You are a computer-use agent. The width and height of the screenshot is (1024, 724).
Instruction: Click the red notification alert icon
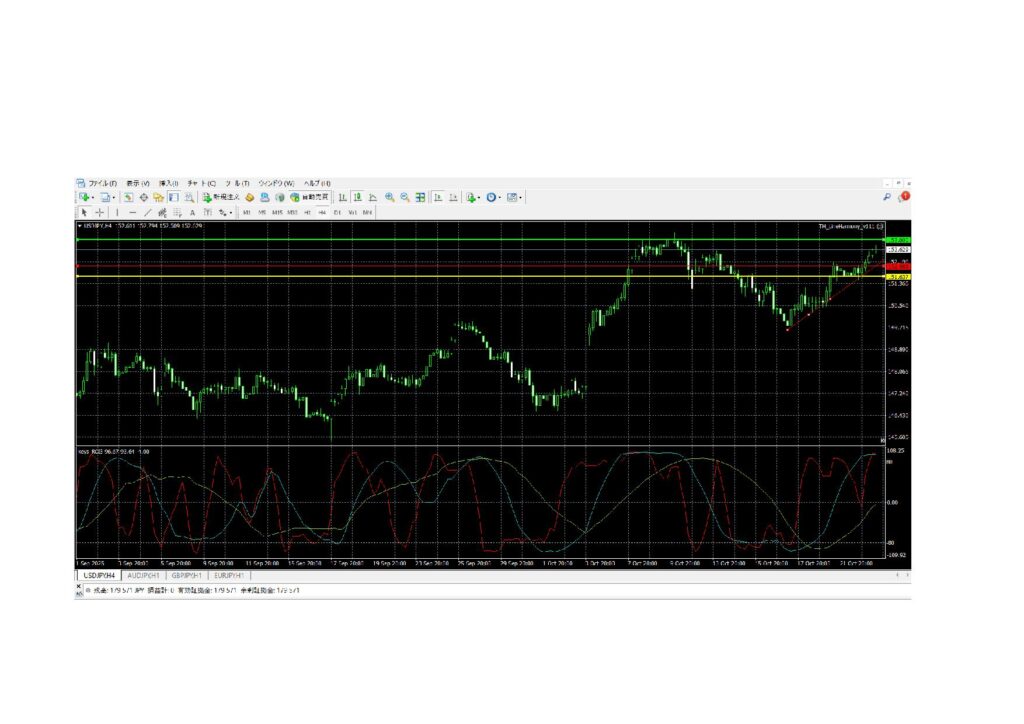point(904,197)
